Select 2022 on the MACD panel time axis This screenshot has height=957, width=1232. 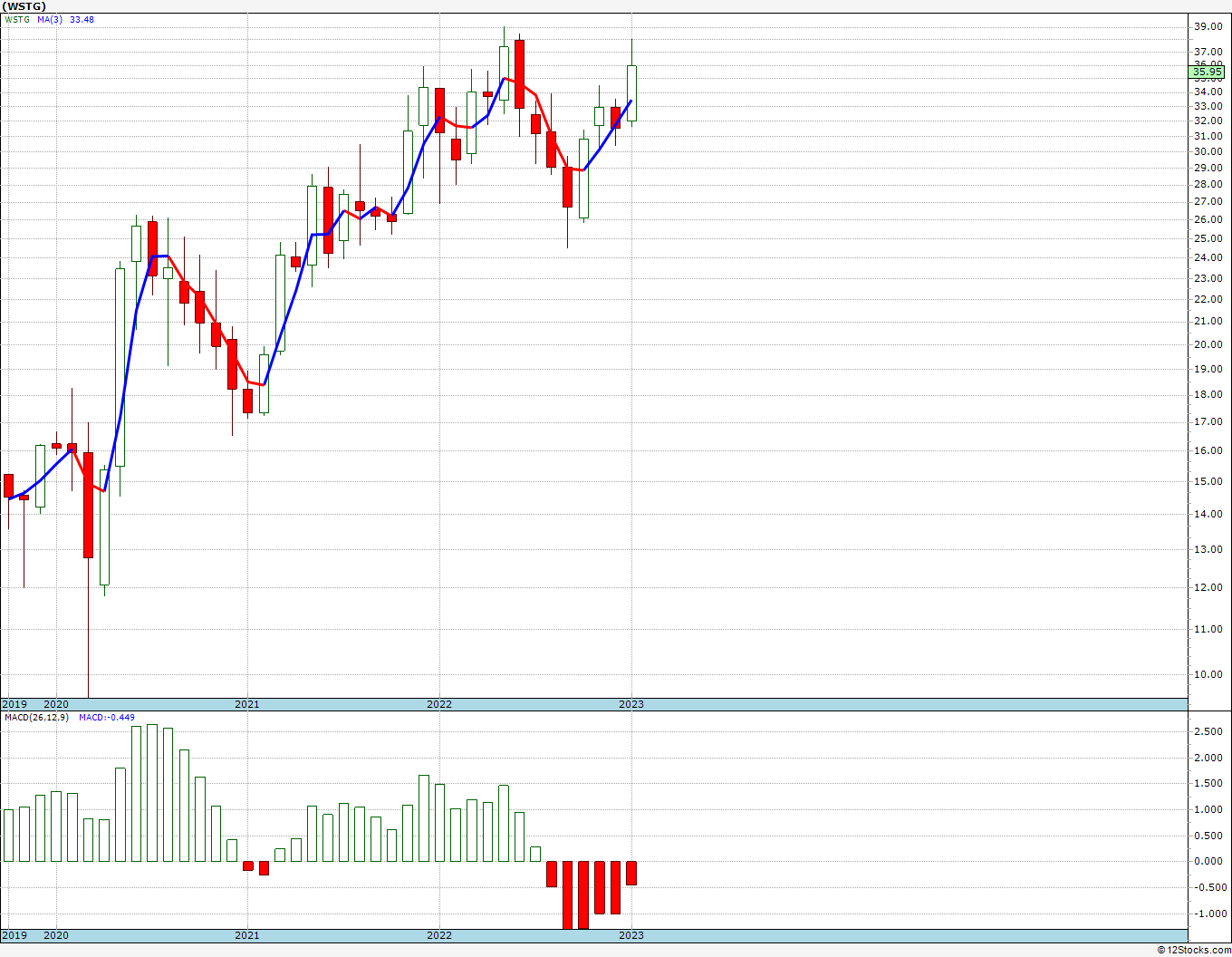tap(439, 935)
